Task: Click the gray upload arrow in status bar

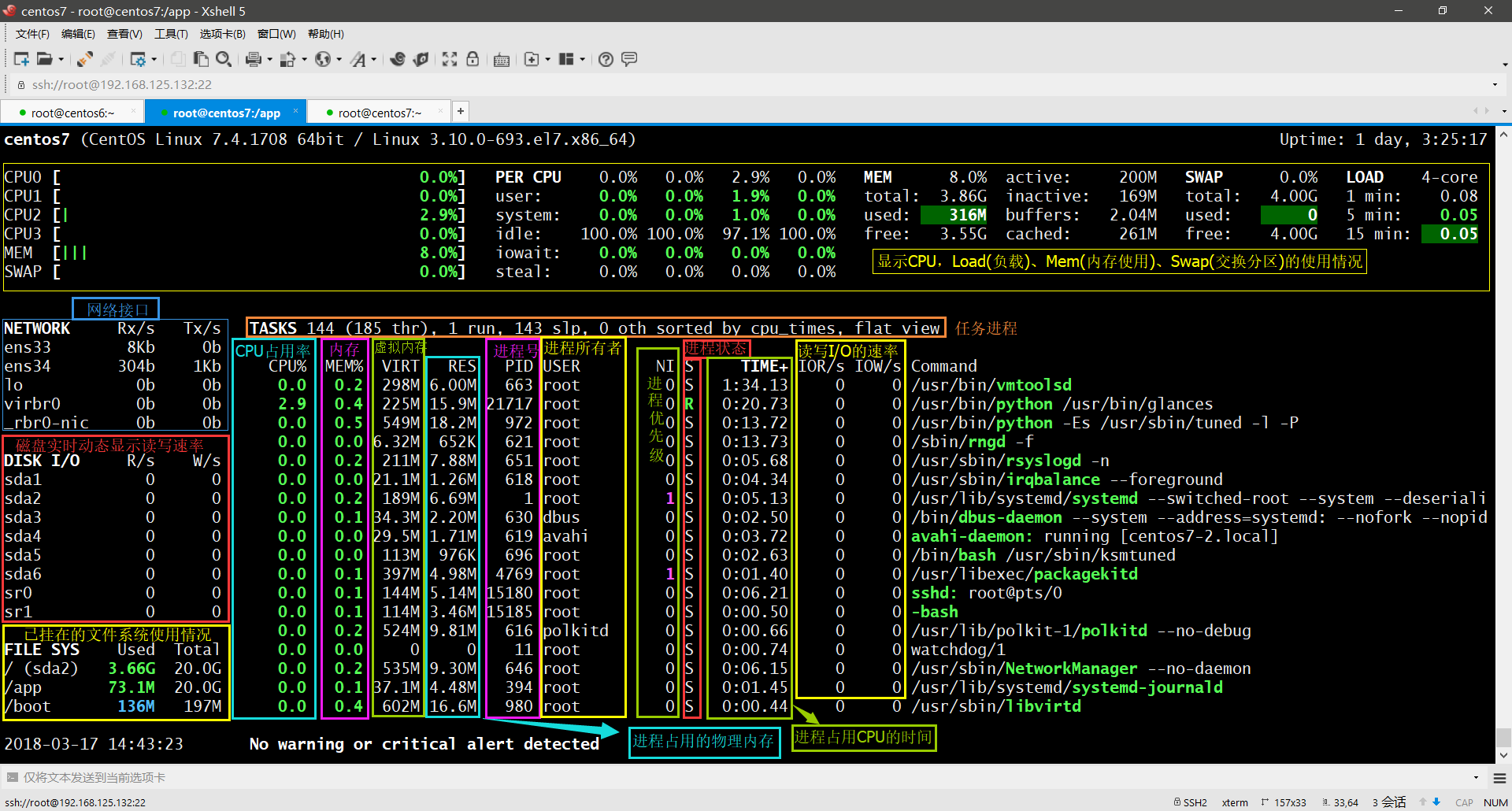Action: (x=1423, y=802)
